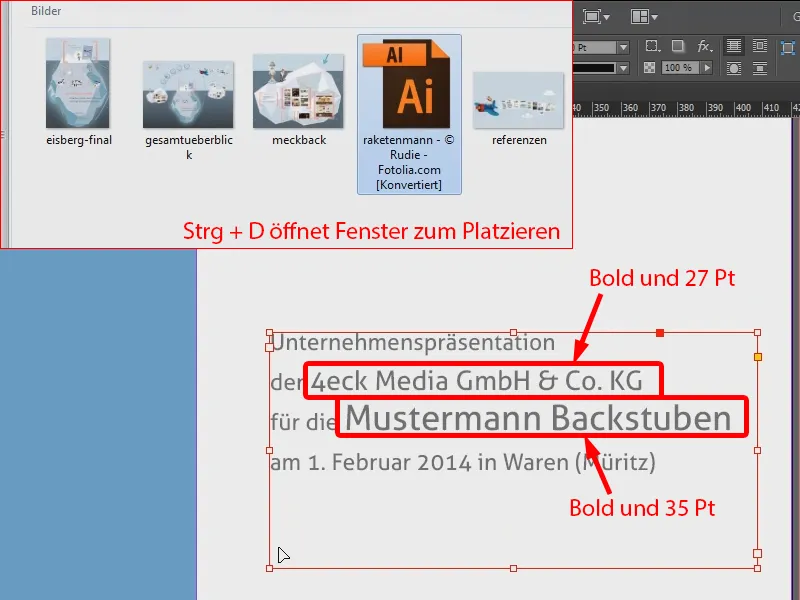Enable Wrap Around Object Shape
Image resolution: width=800 pixels, height=600 pixels.
(x=732, y=68)
